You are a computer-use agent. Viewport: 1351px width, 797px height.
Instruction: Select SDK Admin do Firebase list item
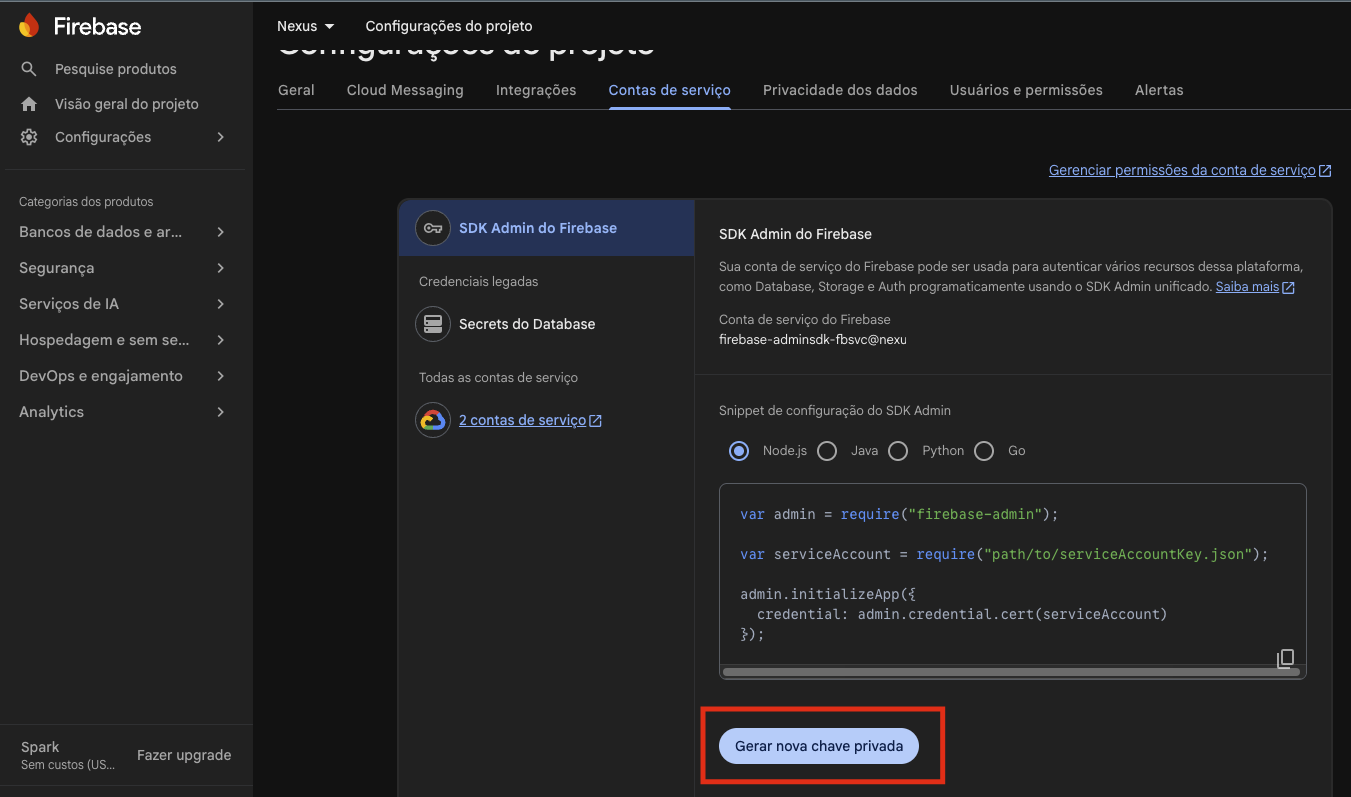[x=546, y=228]
